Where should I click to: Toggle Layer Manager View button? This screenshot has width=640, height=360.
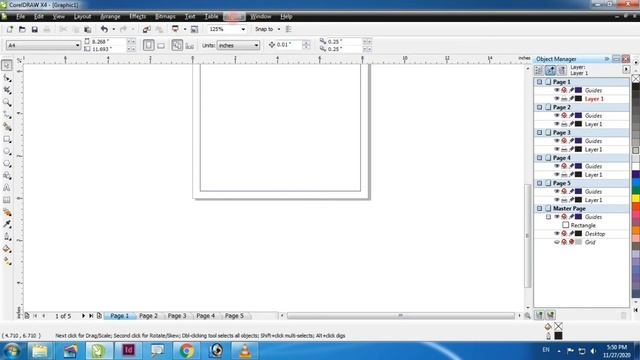(x=562, y=70)
